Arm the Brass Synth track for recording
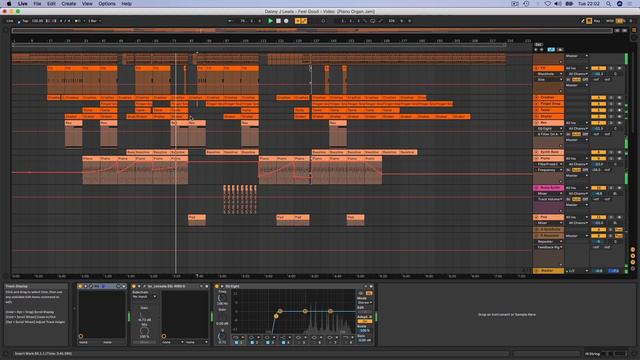 pyautogui.click(x=619, y=188)
